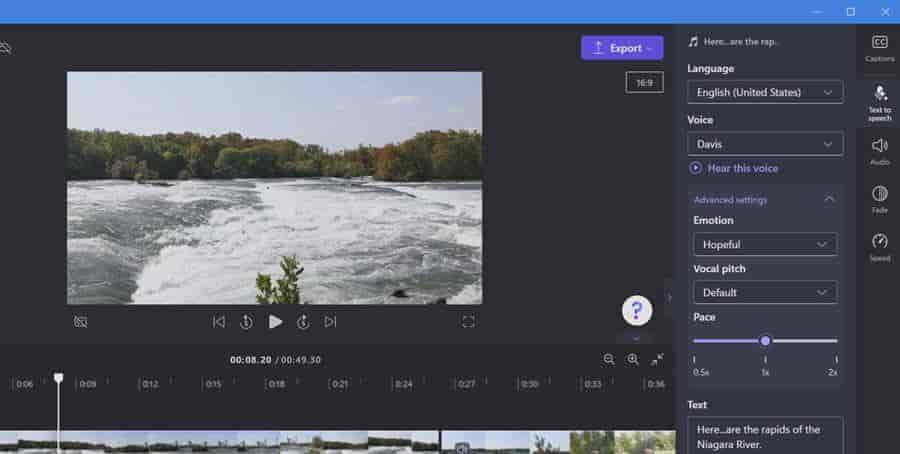
Task: Open the Captions panel
Action: click(x=879, y=48)
